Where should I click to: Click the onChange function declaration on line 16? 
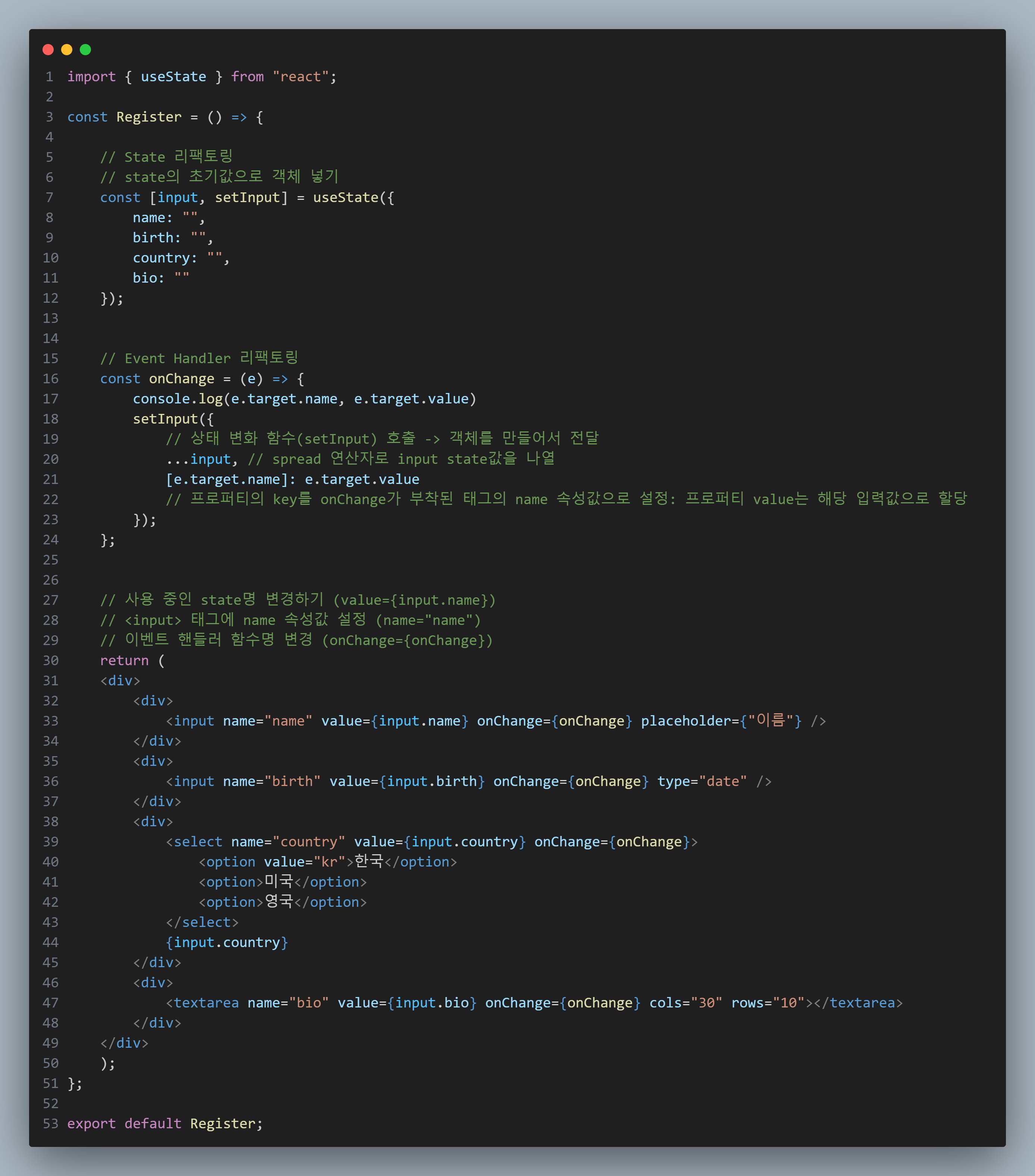[x=181, y=378]
